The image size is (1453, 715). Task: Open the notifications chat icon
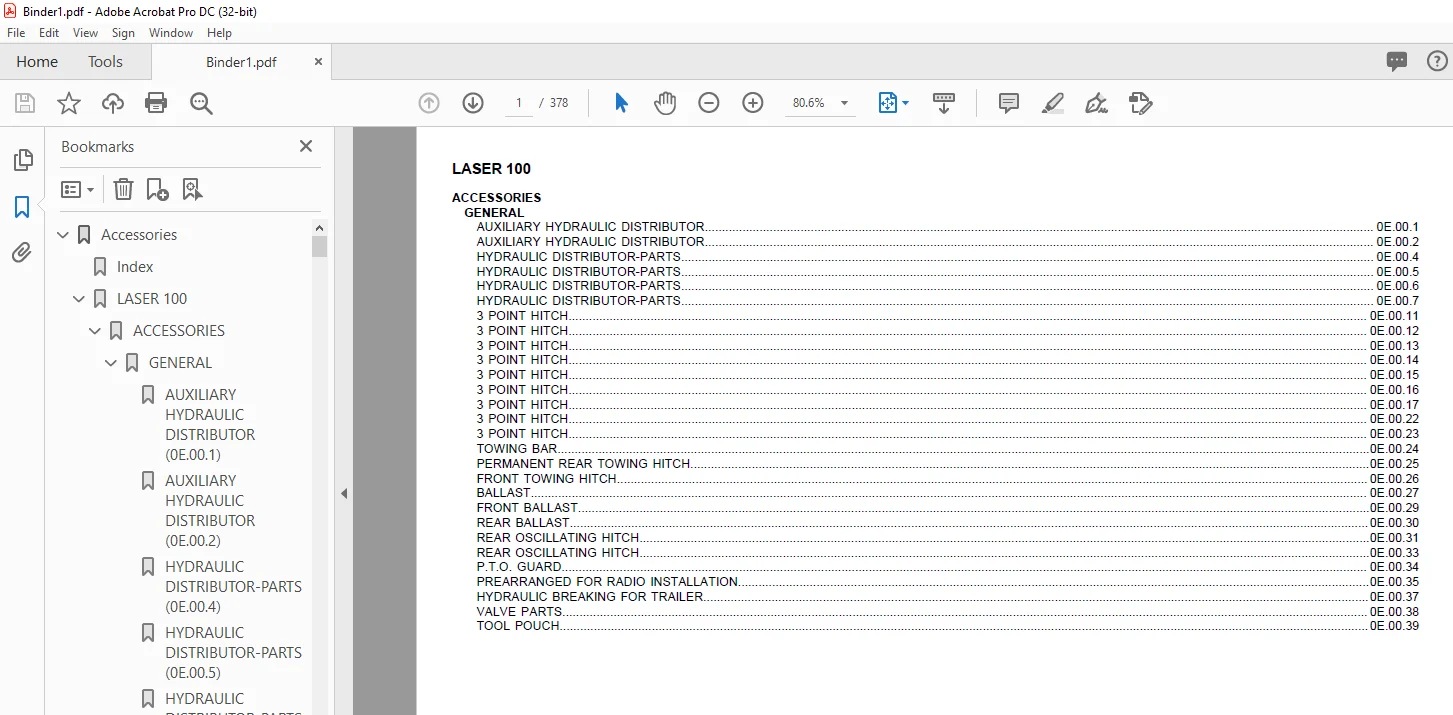coord(1397,62)
